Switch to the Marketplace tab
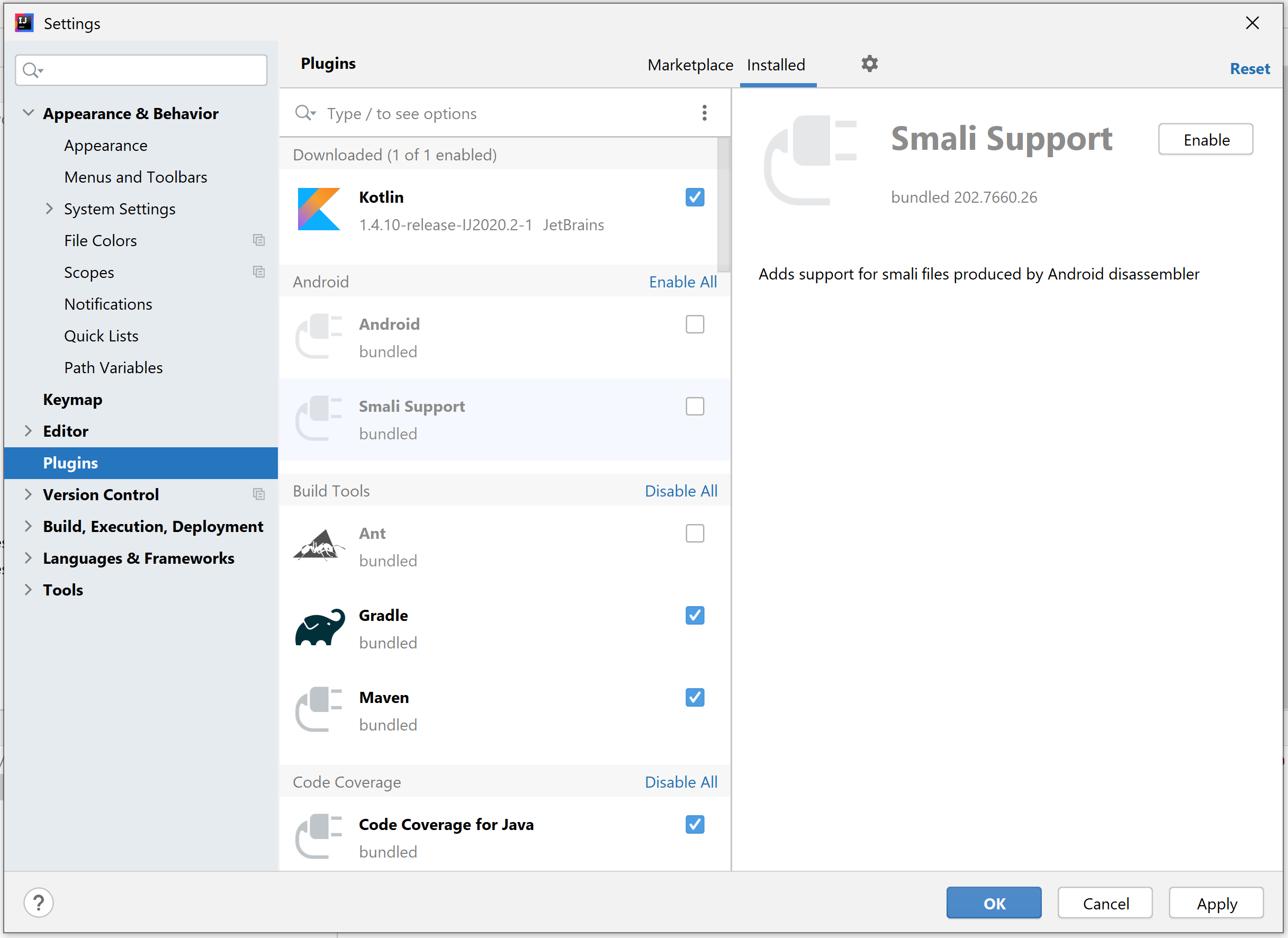This screenshot has height=938, width=1288. [690, 65]
